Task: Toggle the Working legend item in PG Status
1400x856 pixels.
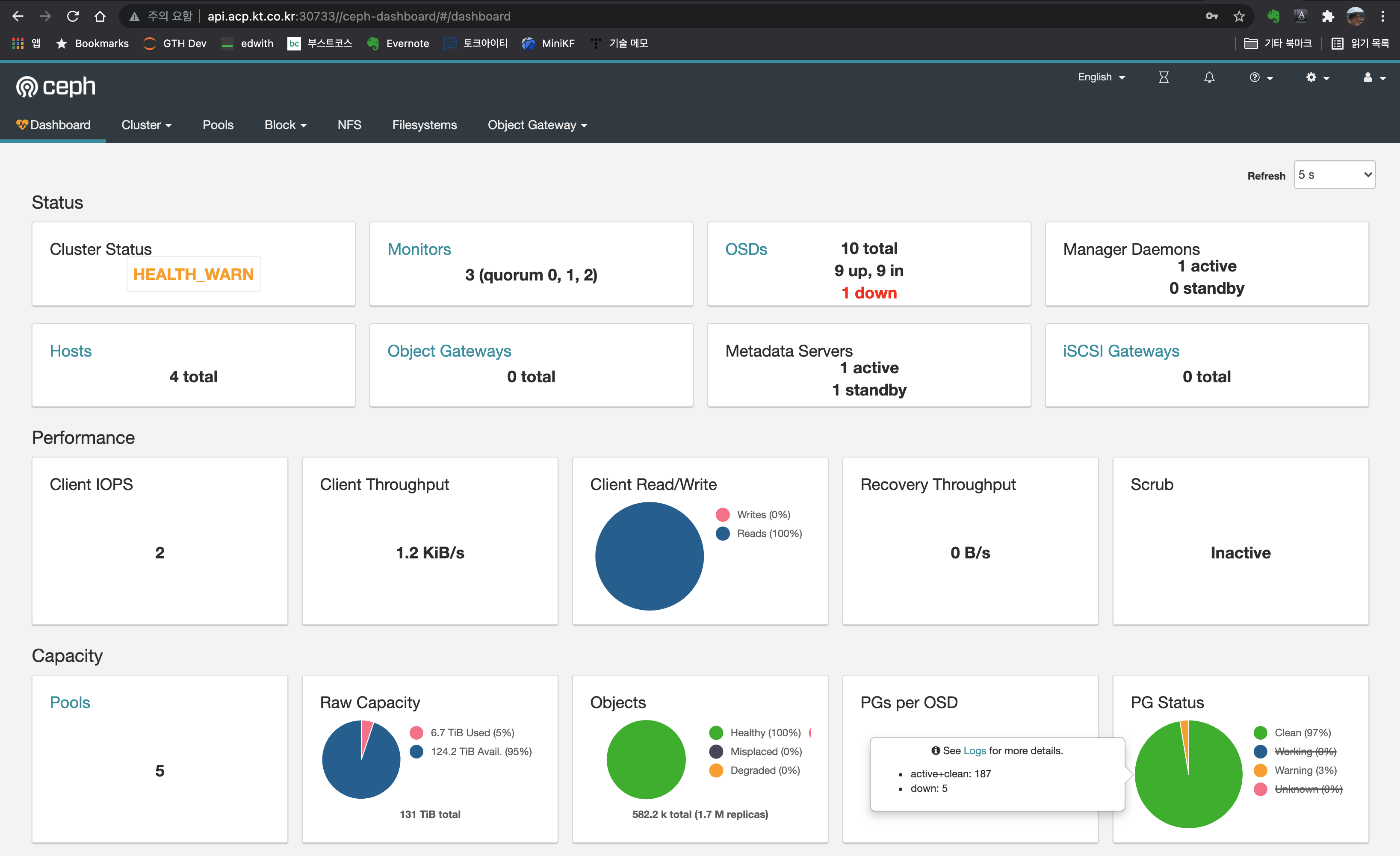Action: click(1305, 752)
